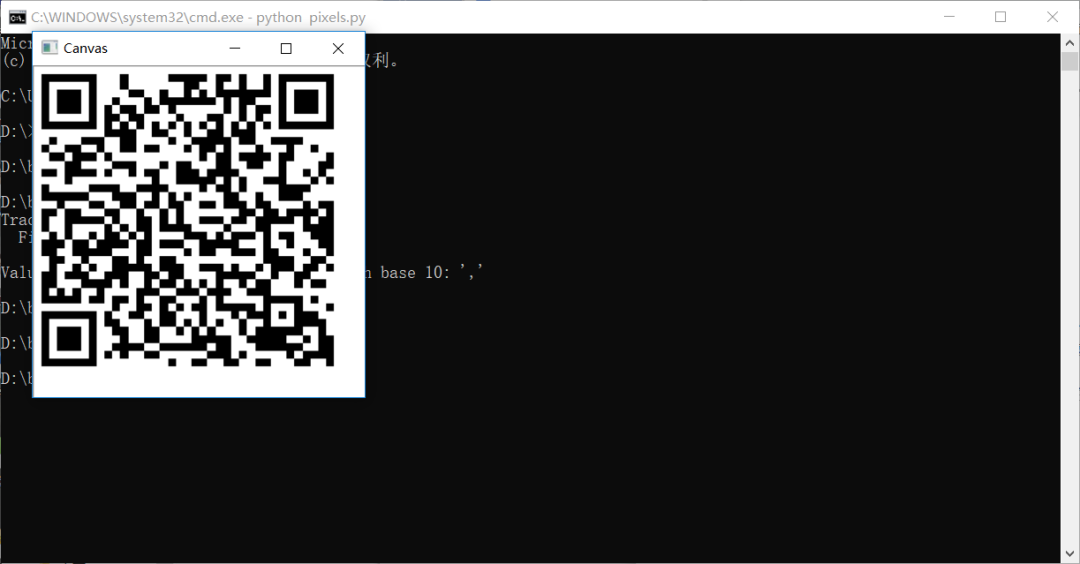The height and width of the screenshot is (564, 1080).
Task: Click the console scrollbar down arrow
Action: point(1070,554)
